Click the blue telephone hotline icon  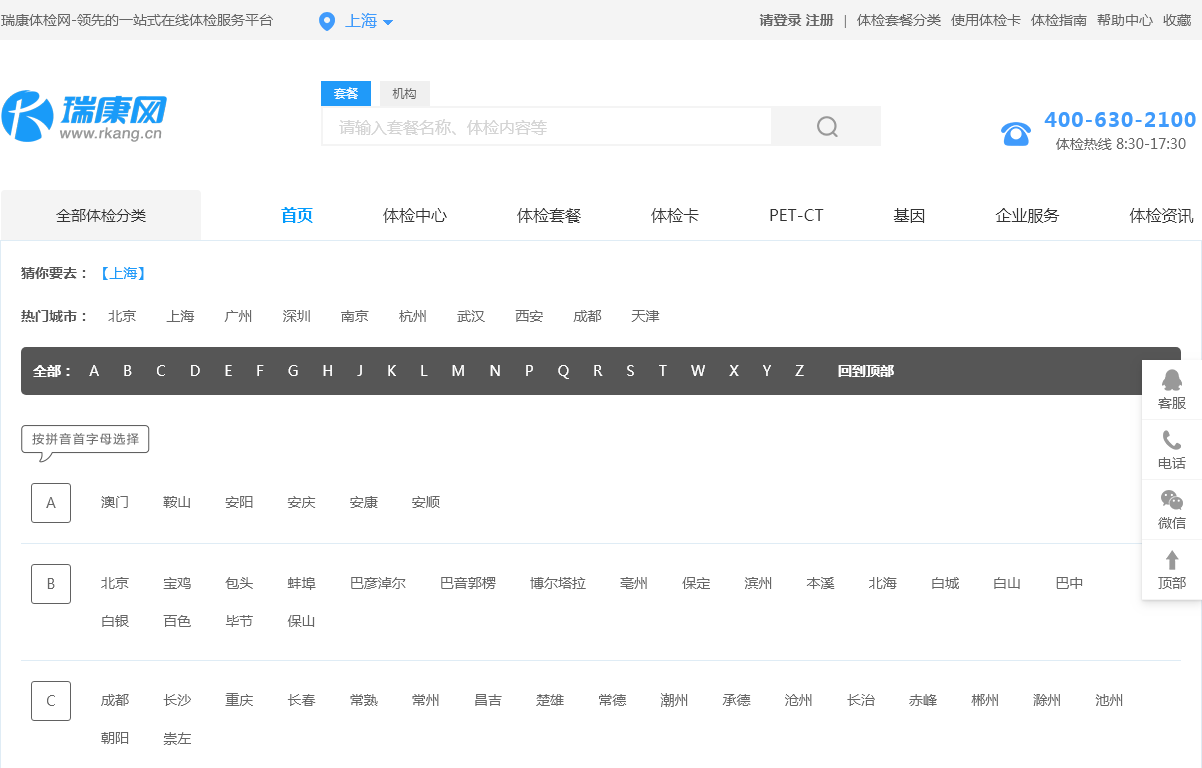(x=1016, y=133)
